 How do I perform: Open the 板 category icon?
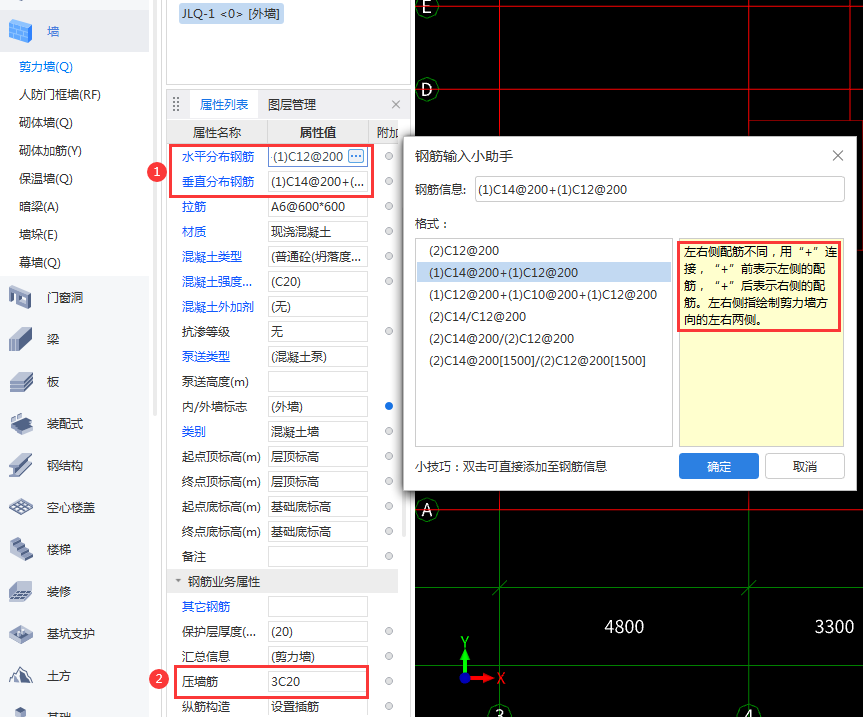pyautogui.click(x=20, y=381)
